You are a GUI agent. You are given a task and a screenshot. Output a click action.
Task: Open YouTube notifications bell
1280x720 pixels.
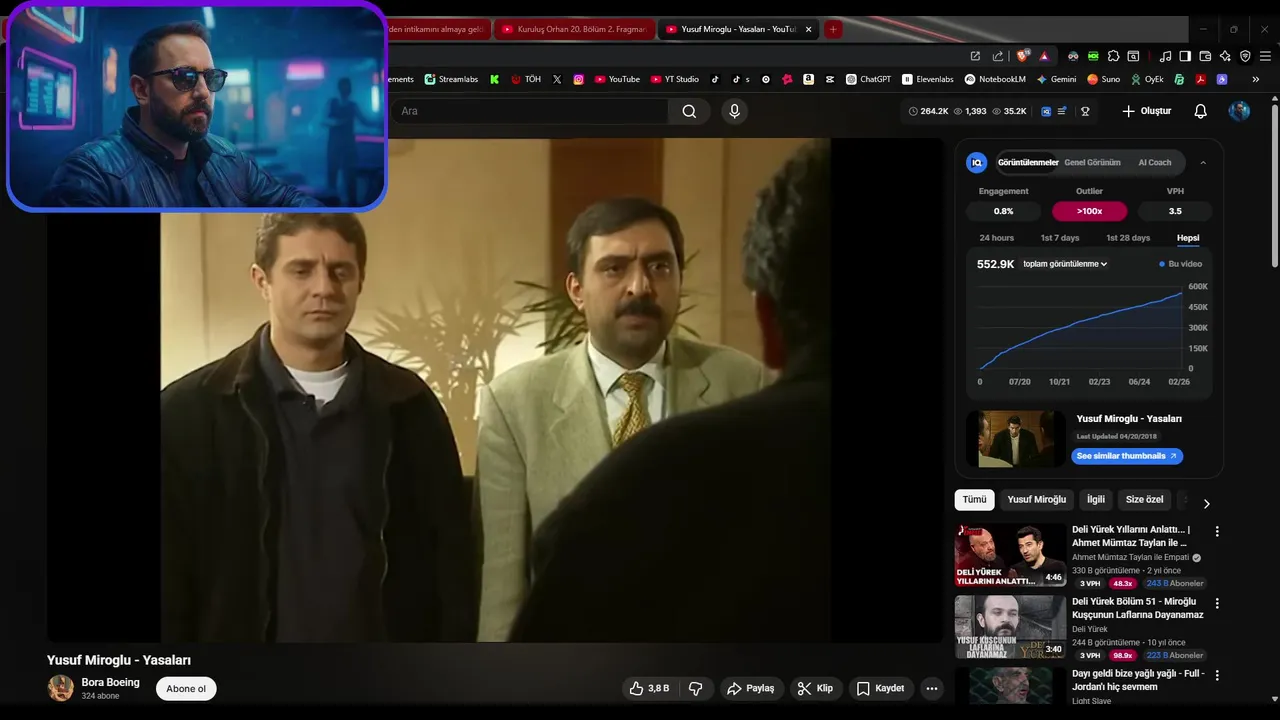1201,111
